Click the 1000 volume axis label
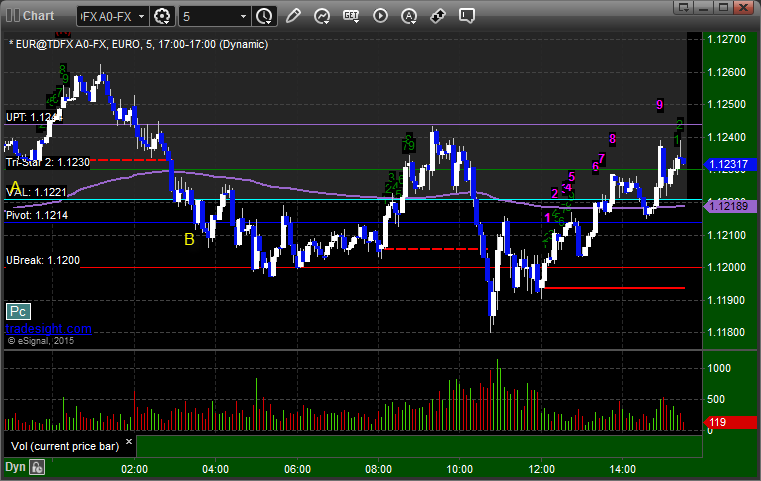 [x=719, y=368]
